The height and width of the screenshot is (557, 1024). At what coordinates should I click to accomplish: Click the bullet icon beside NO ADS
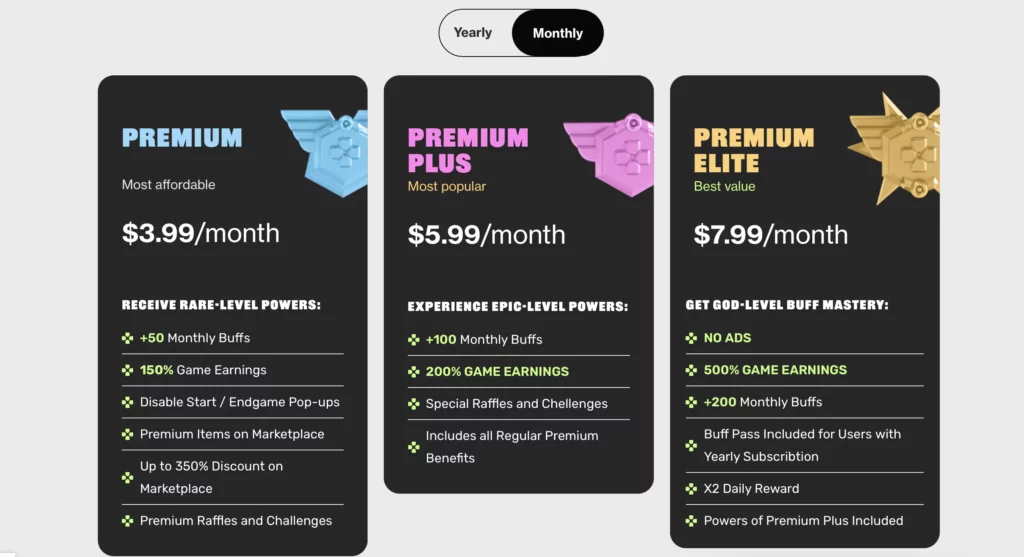(692, 338)
